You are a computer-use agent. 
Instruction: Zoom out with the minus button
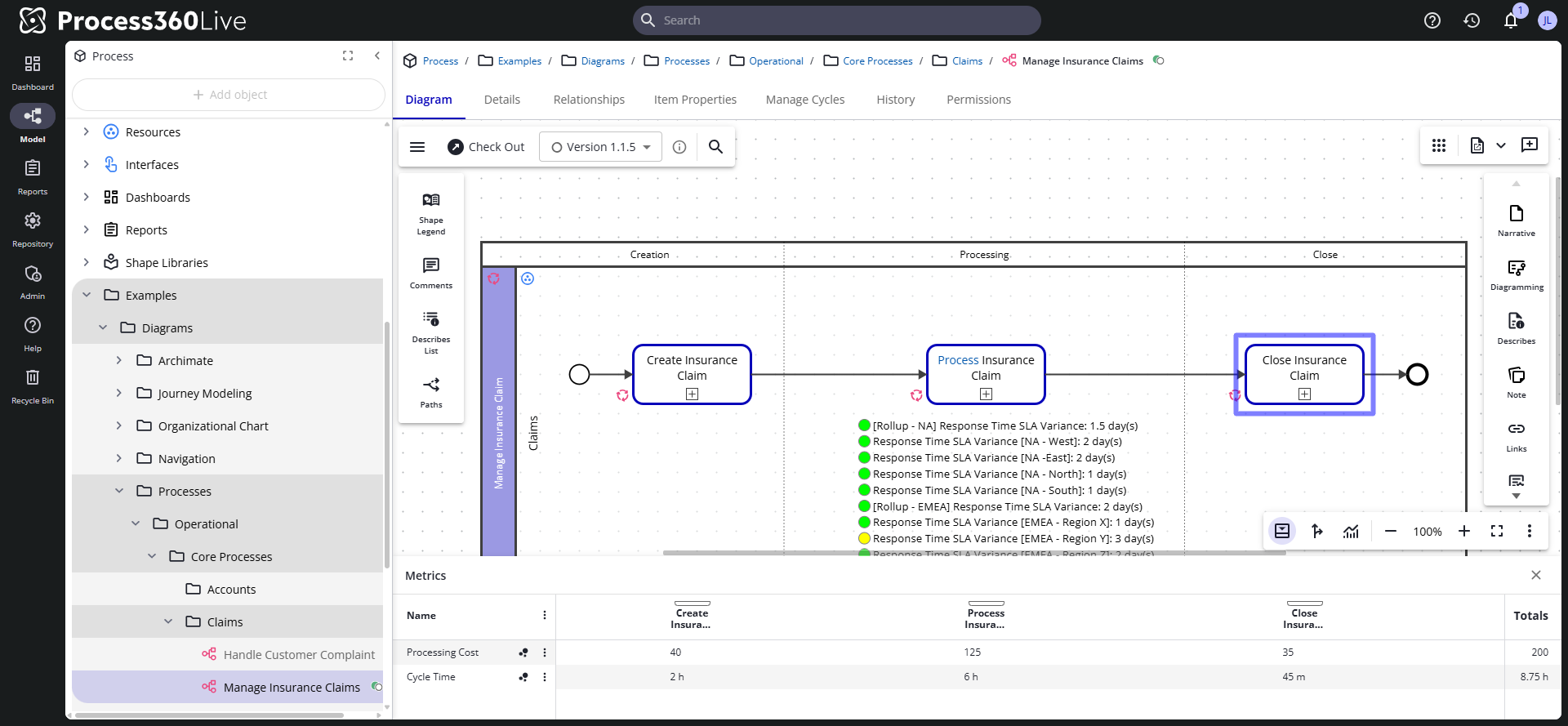[x=1390, y=531]
